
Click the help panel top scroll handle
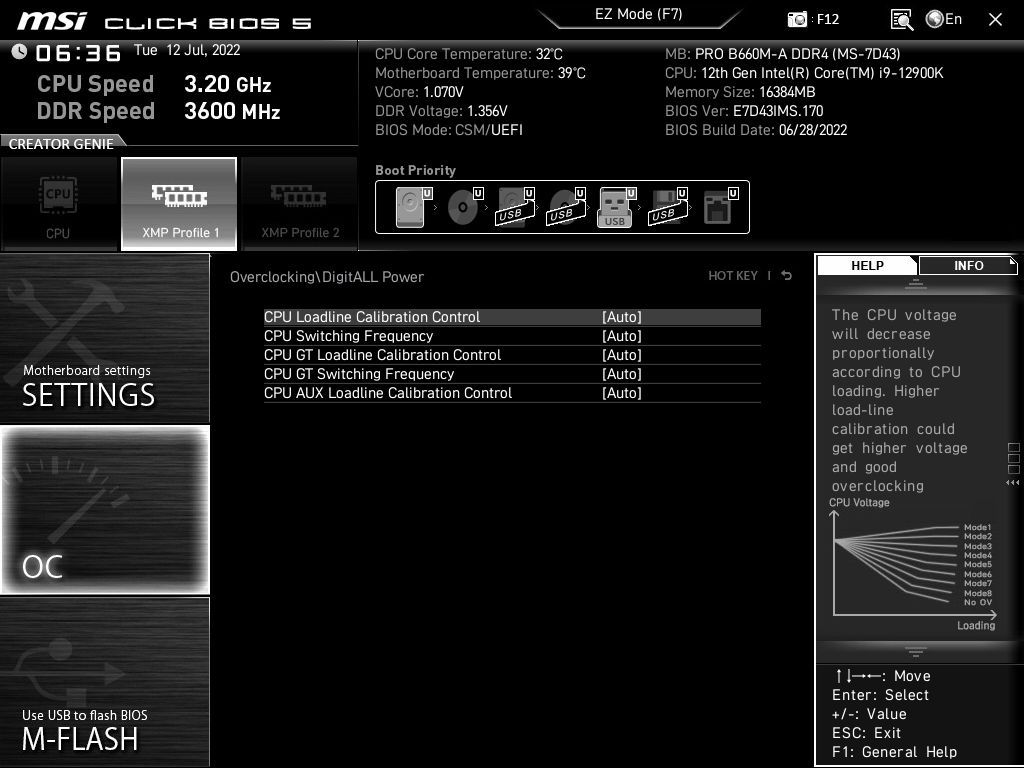[916, 284]
